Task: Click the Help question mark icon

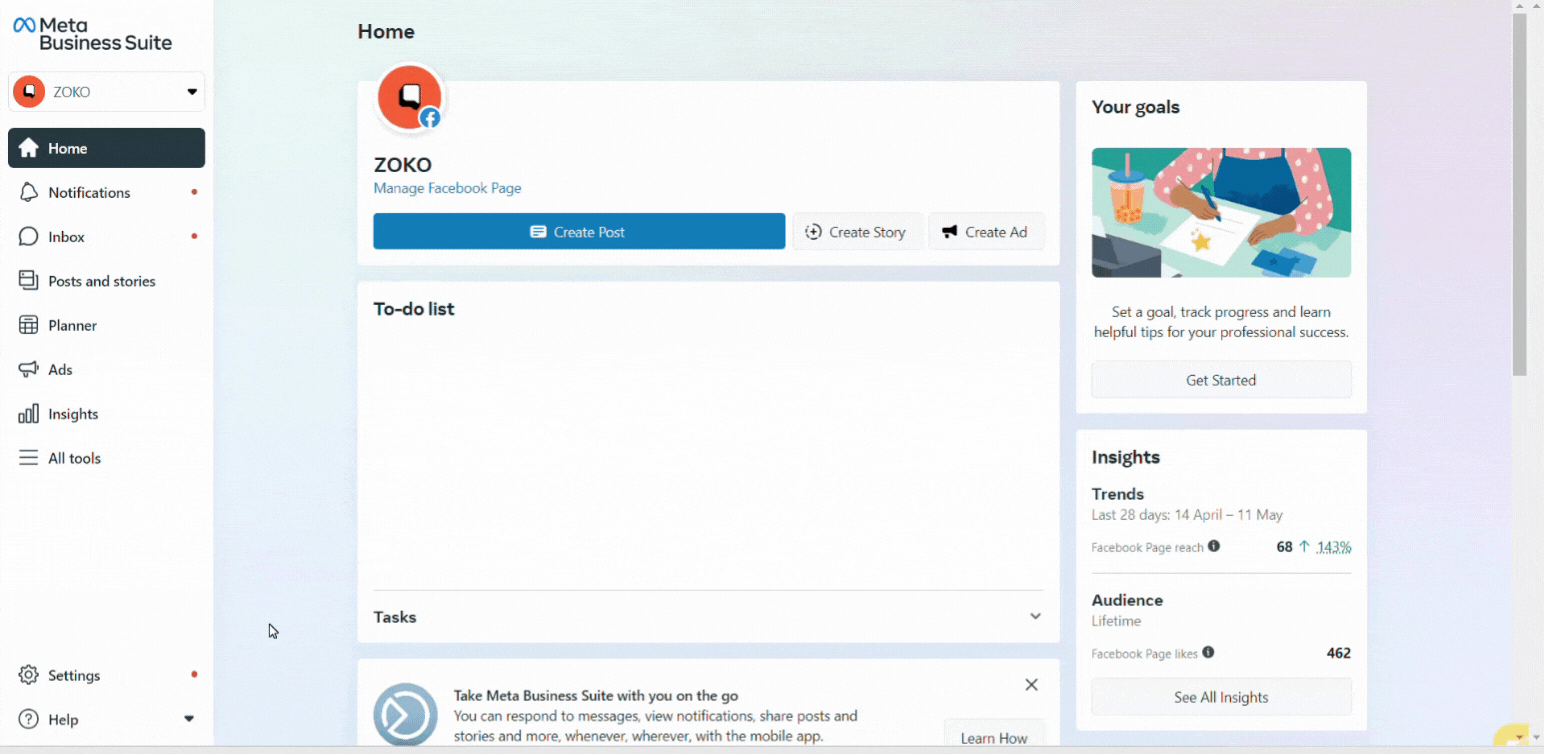Action: pyautogui.click(x=29, y=719)
